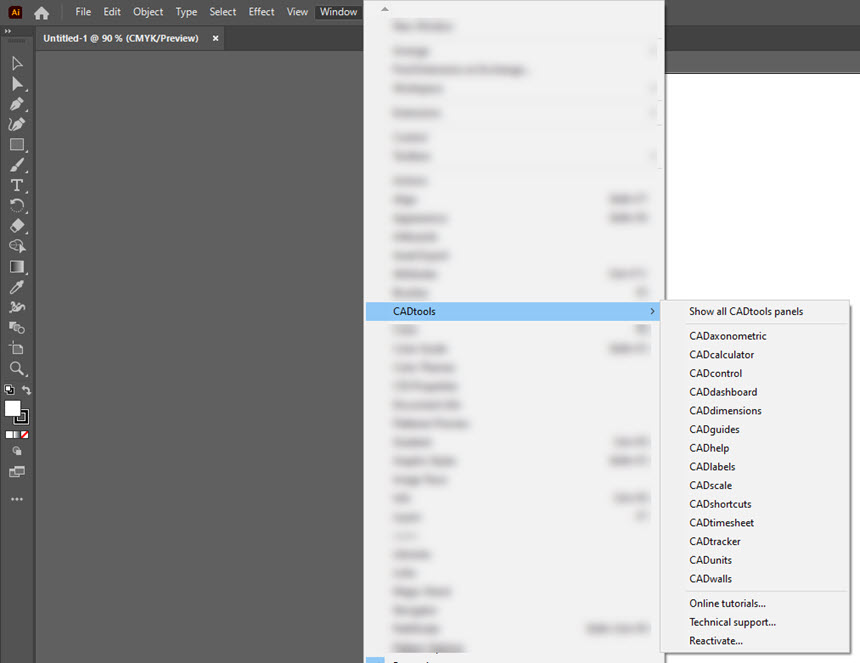Select the Selection tool arrow
860x663 pixels.
pyautogui.click(x=17, y=64)
